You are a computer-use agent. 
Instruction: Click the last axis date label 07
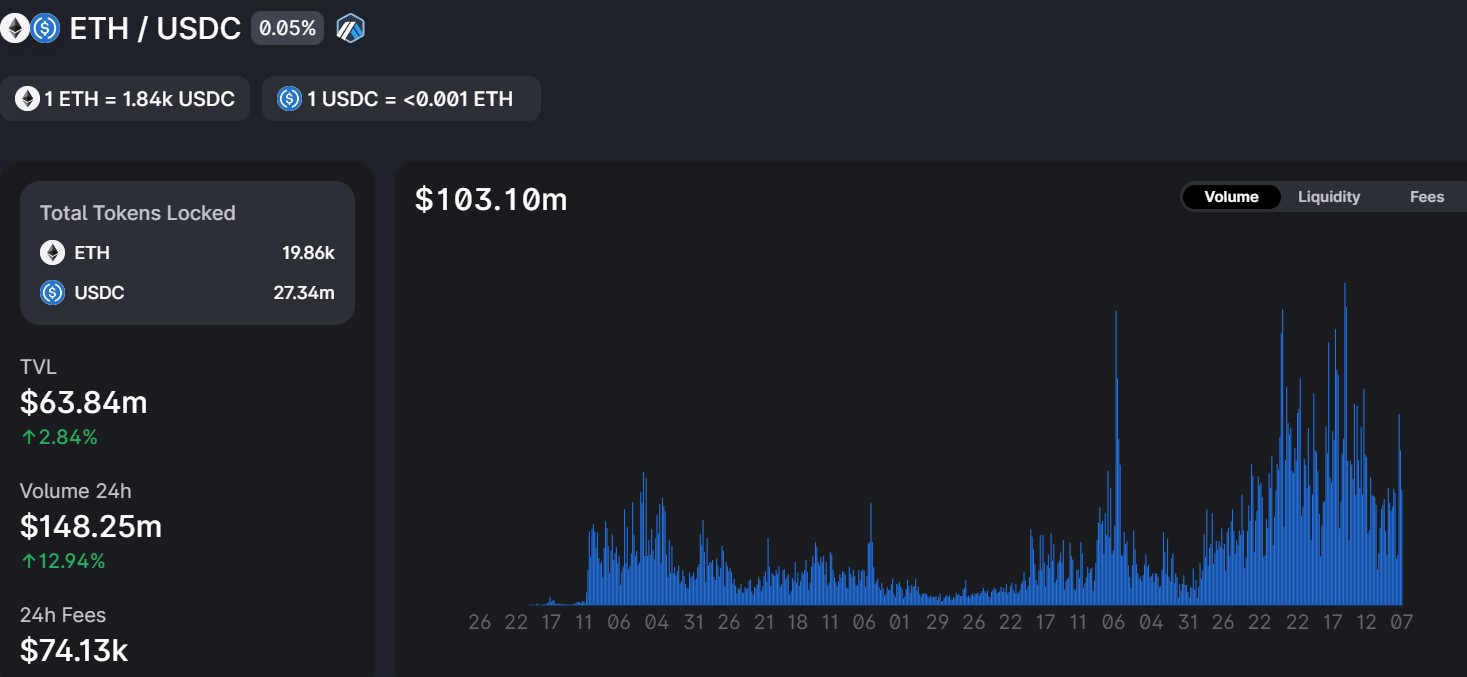[x=1401, y=622]
